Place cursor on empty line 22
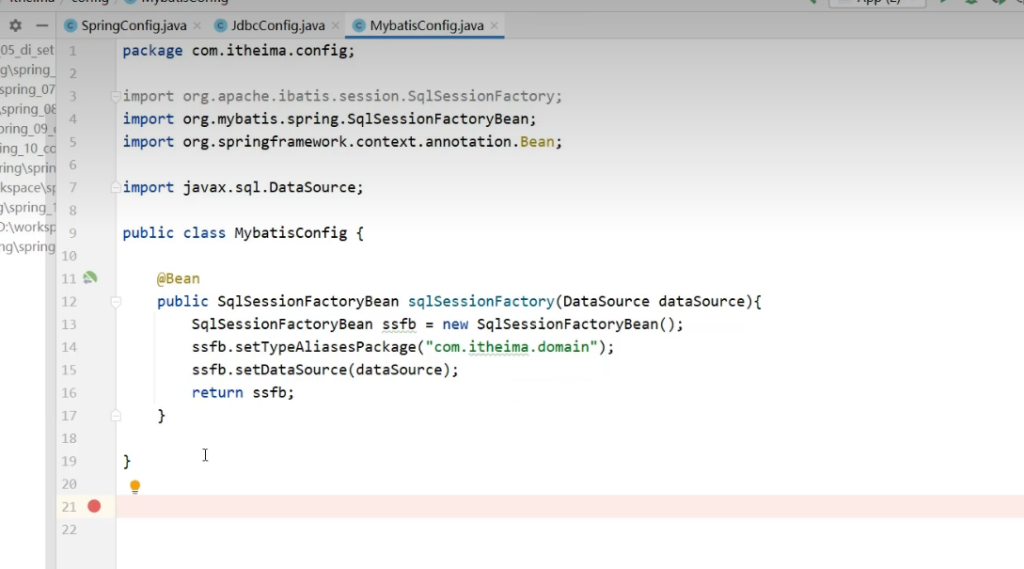This screenshot has height=569, width=1024. [400, 530]
